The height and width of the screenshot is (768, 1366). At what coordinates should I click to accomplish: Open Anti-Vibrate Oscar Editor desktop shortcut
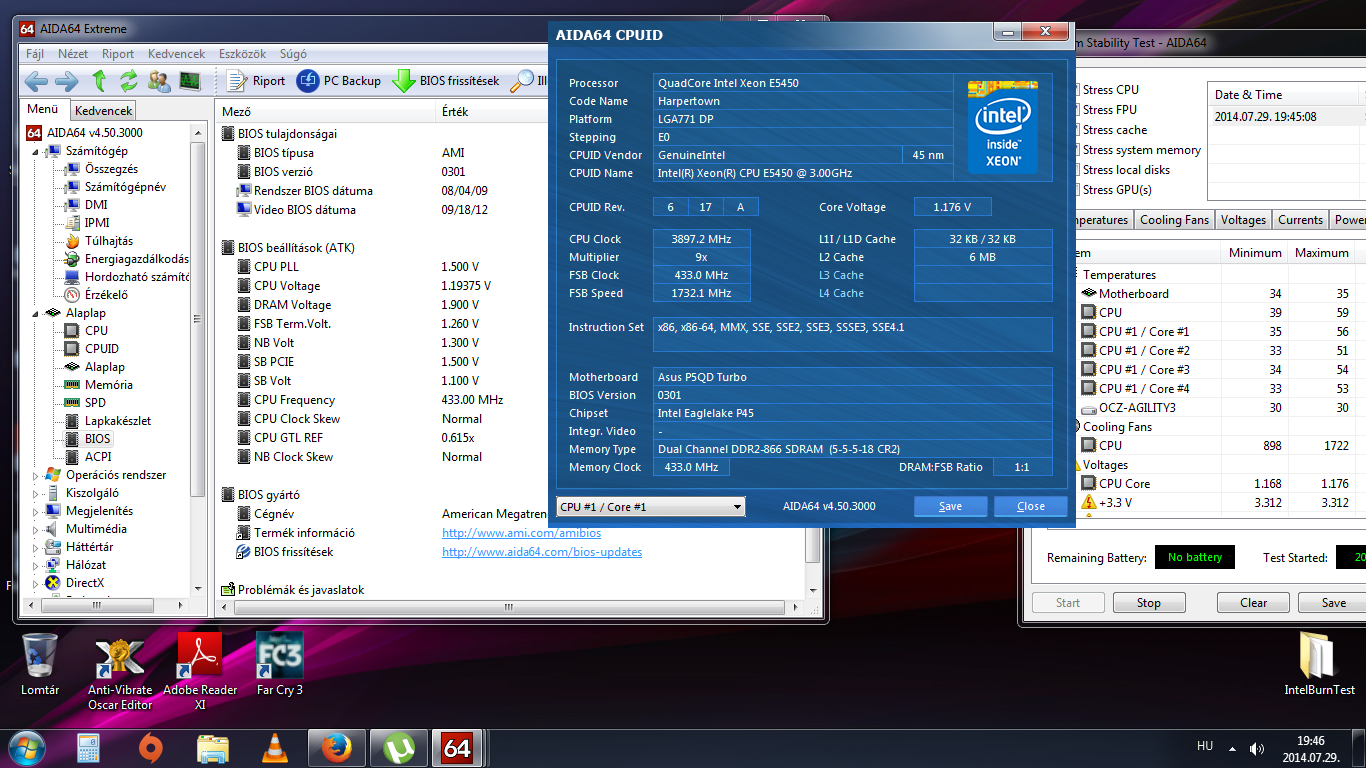coord(120,671)
